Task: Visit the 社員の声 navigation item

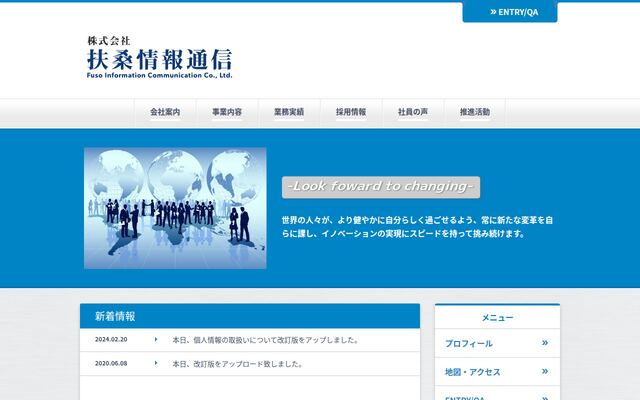Action: (413, 112)
